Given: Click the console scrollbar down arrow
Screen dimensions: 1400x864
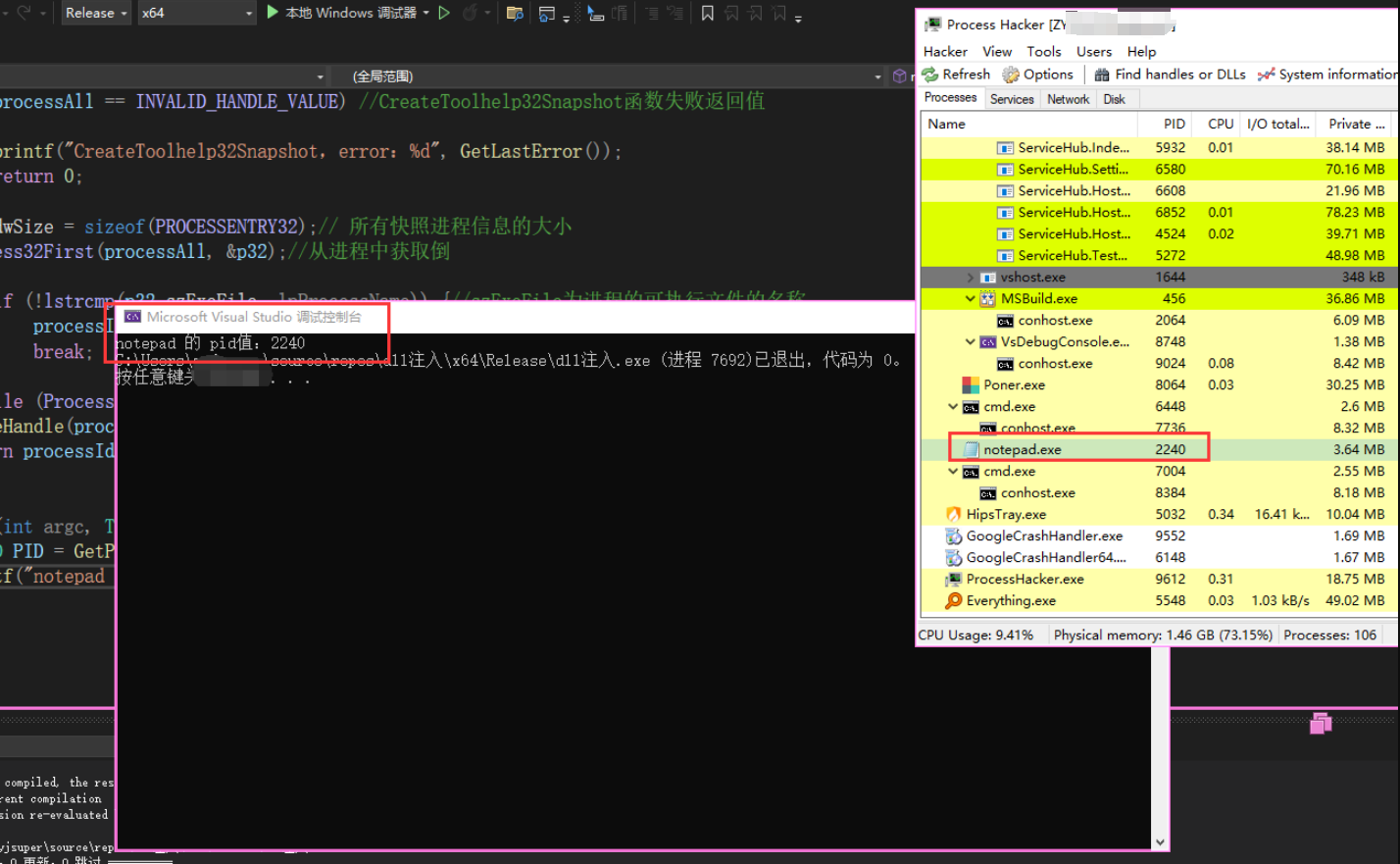Looking at the screenshot, I should click(1161, 841).
